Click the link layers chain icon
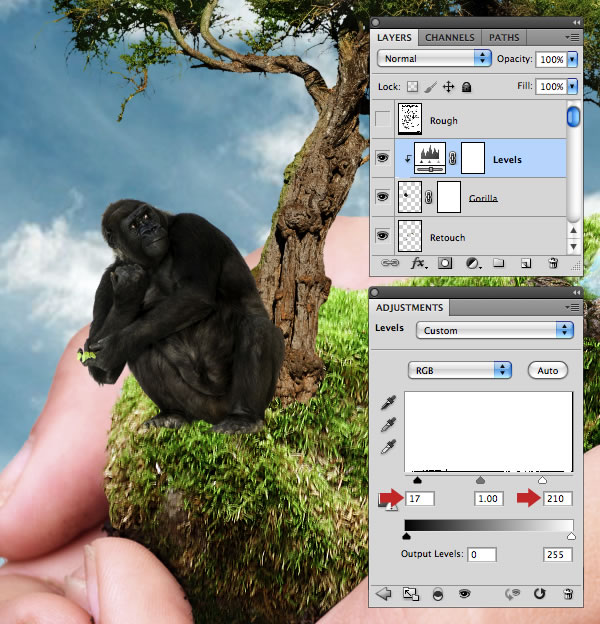600x624 pixels. coord(390,263)
